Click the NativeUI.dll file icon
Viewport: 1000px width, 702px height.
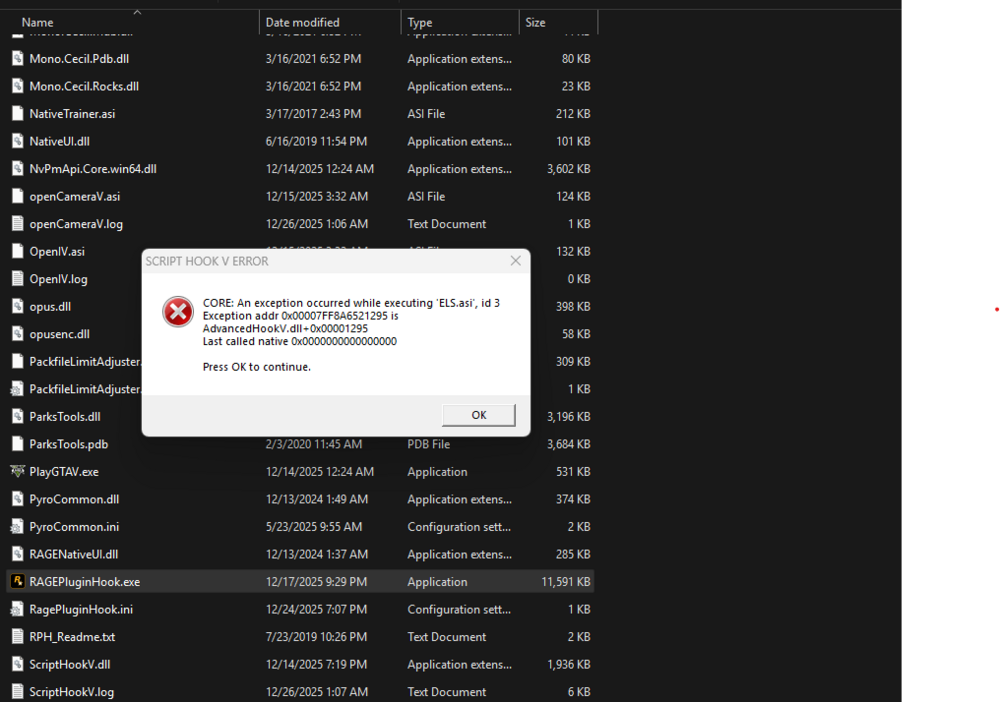[17, 141]
